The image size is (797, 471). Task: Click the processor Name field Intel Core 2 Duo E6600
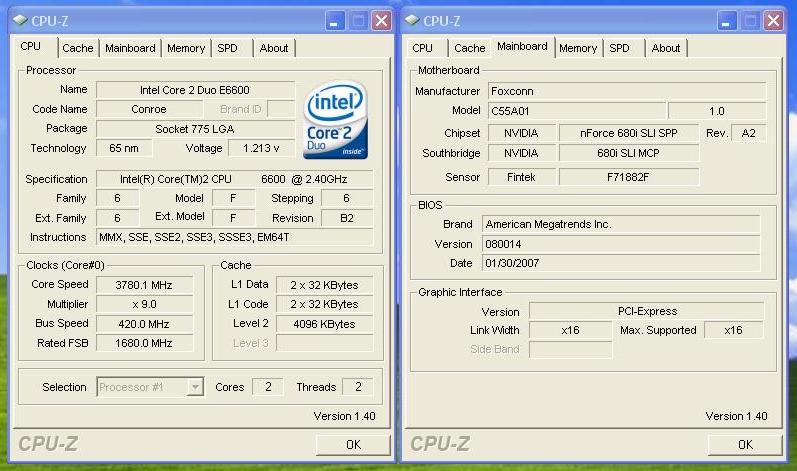[195, 90]
